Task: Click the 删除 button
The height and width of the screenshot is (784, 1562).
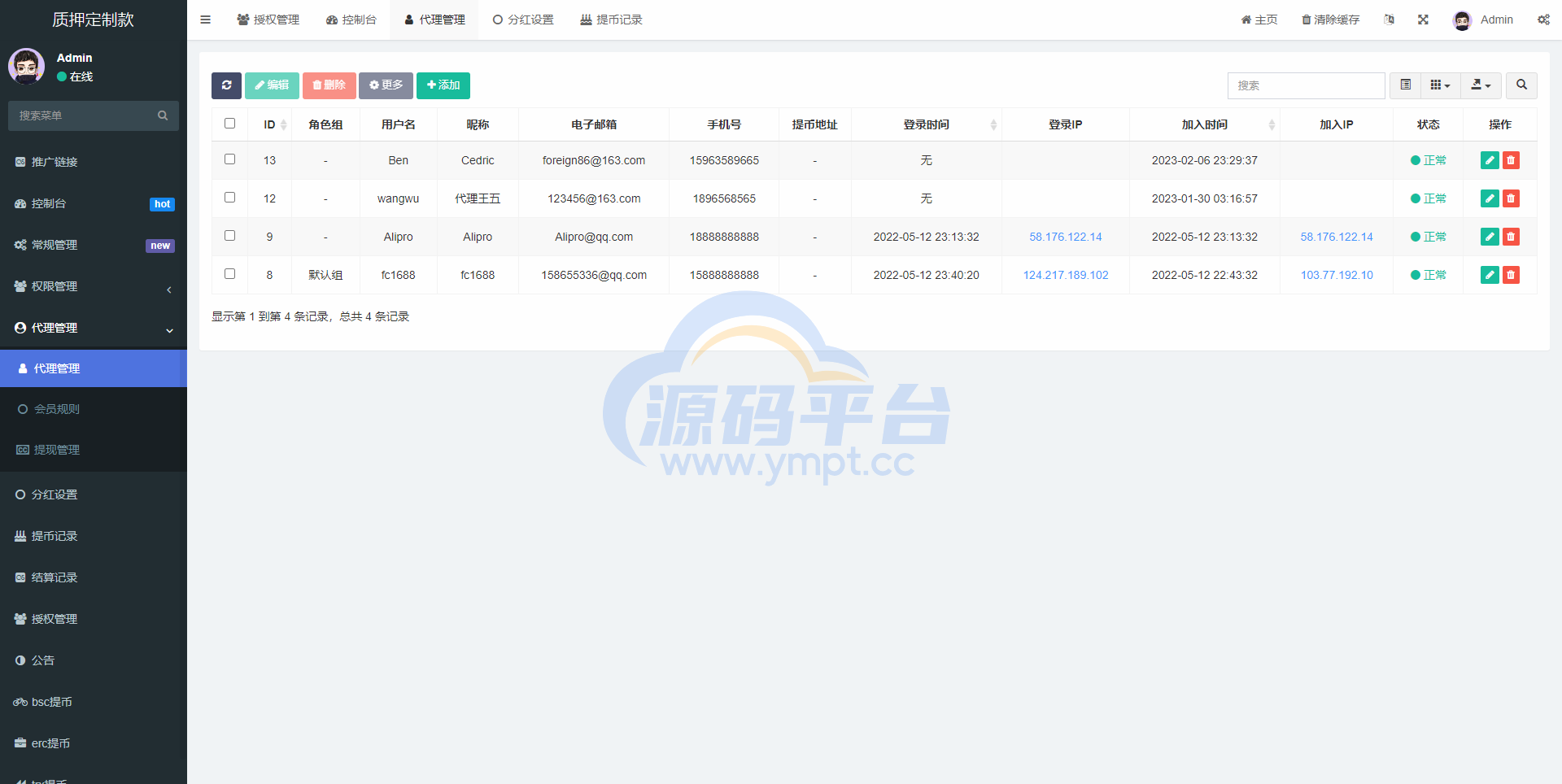Action: tap(329, 85)
